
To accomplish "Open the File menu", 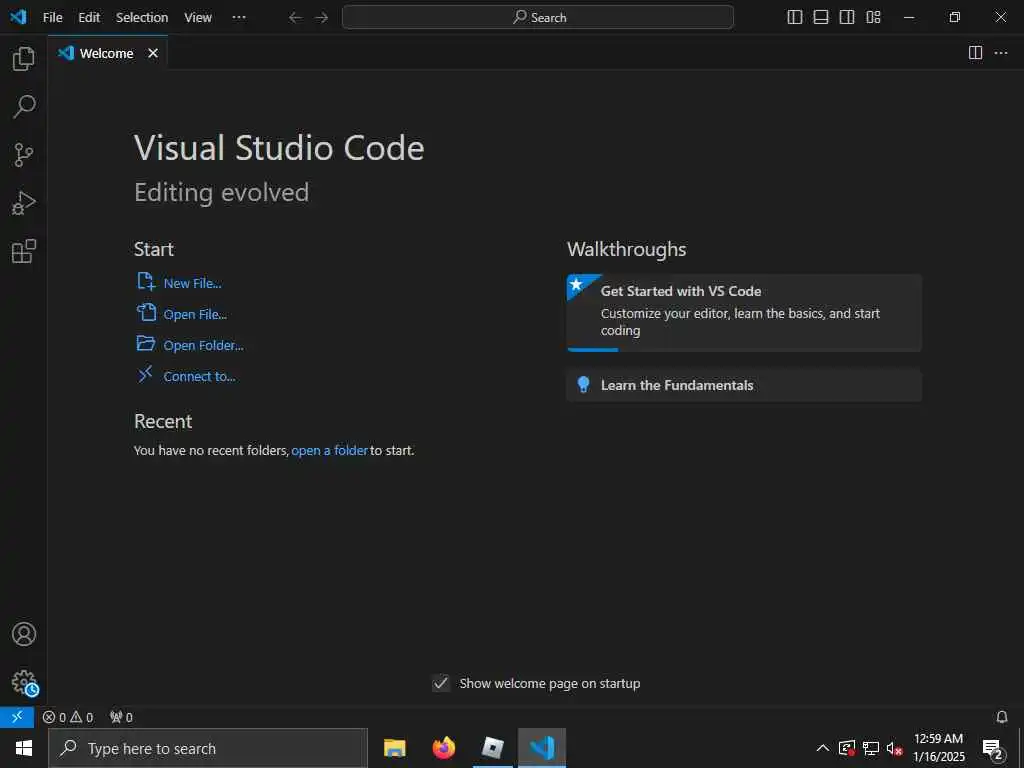I will coord(53,18).
